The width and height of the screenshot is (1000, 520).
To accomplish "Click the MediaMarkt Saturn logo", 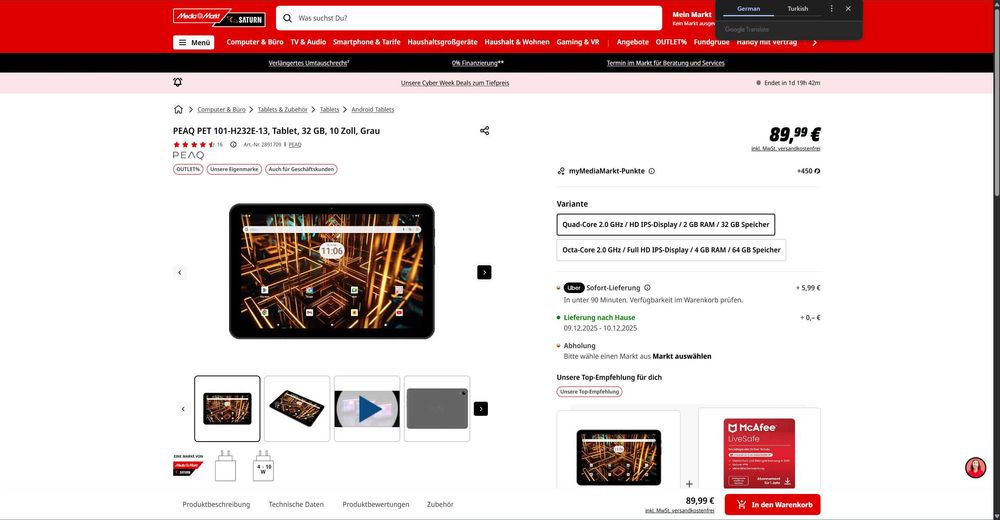I will click(219, 18).
